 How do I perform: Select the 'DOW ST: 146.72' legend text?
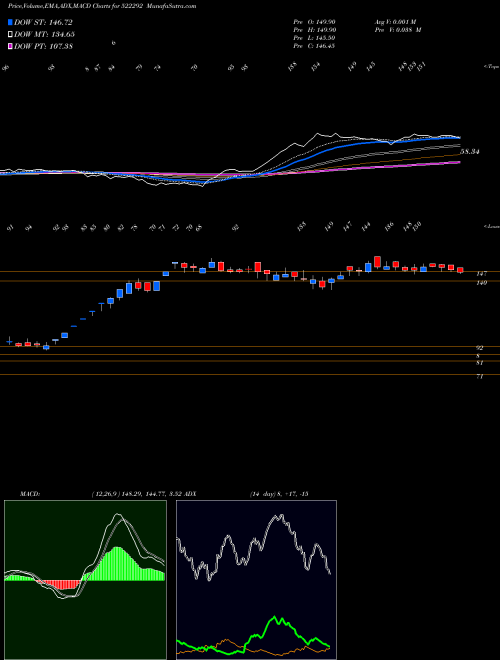43,22
